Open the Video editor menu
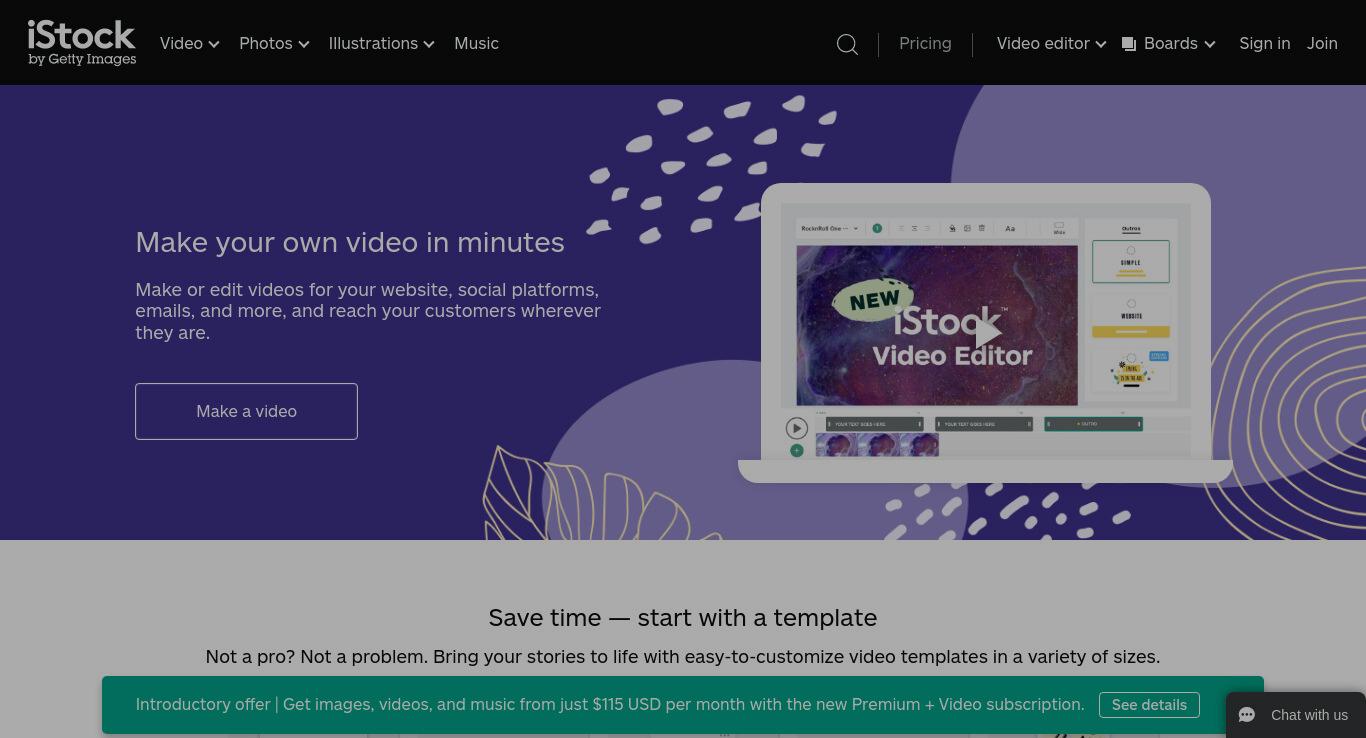Image resolution: width=1366 pixels, height=738 pixels. (x=1043, y=43)
